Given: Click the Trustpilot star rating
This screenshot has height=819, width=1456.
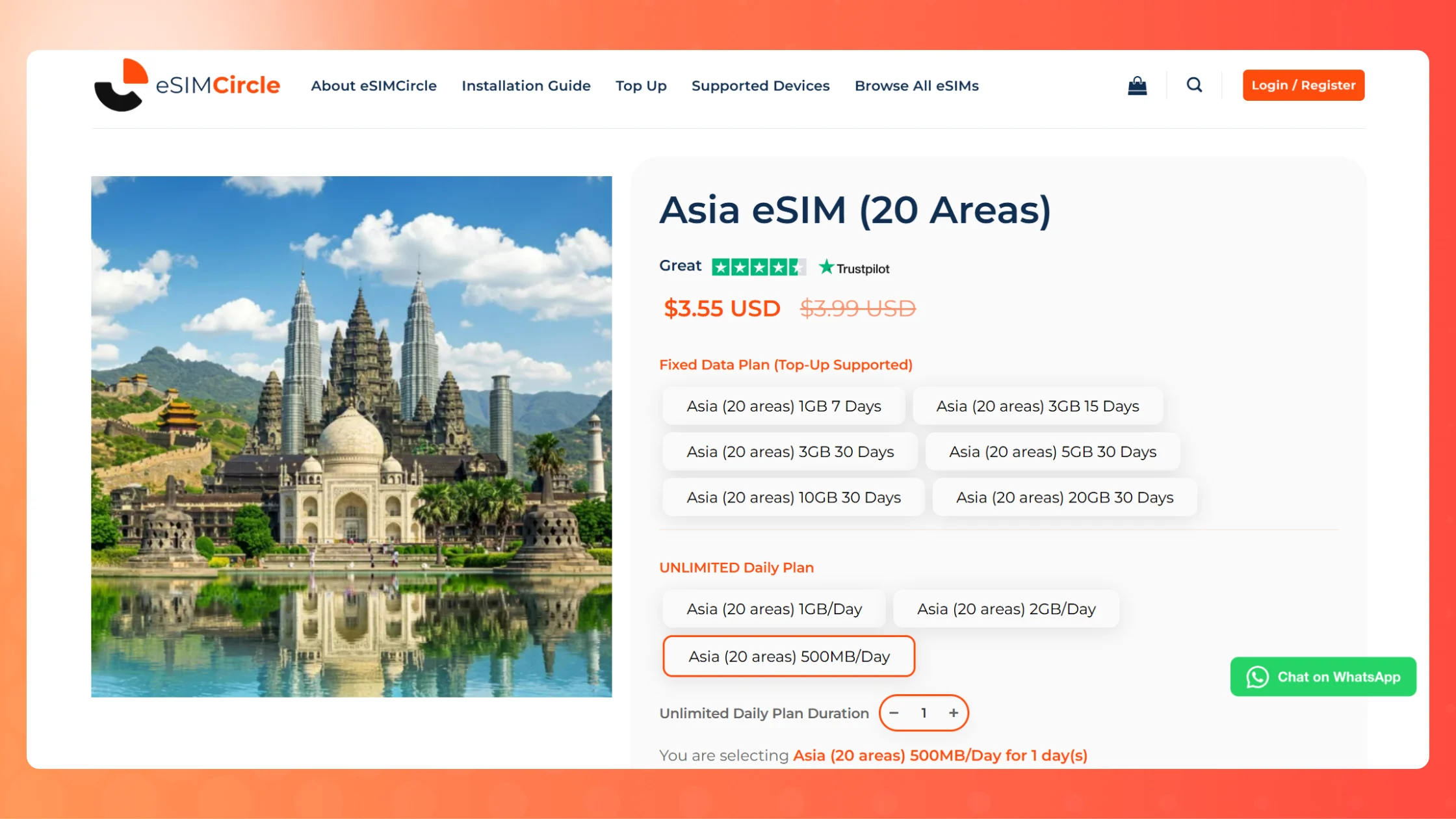Looking at the screenshot, I should click(759, 267).
